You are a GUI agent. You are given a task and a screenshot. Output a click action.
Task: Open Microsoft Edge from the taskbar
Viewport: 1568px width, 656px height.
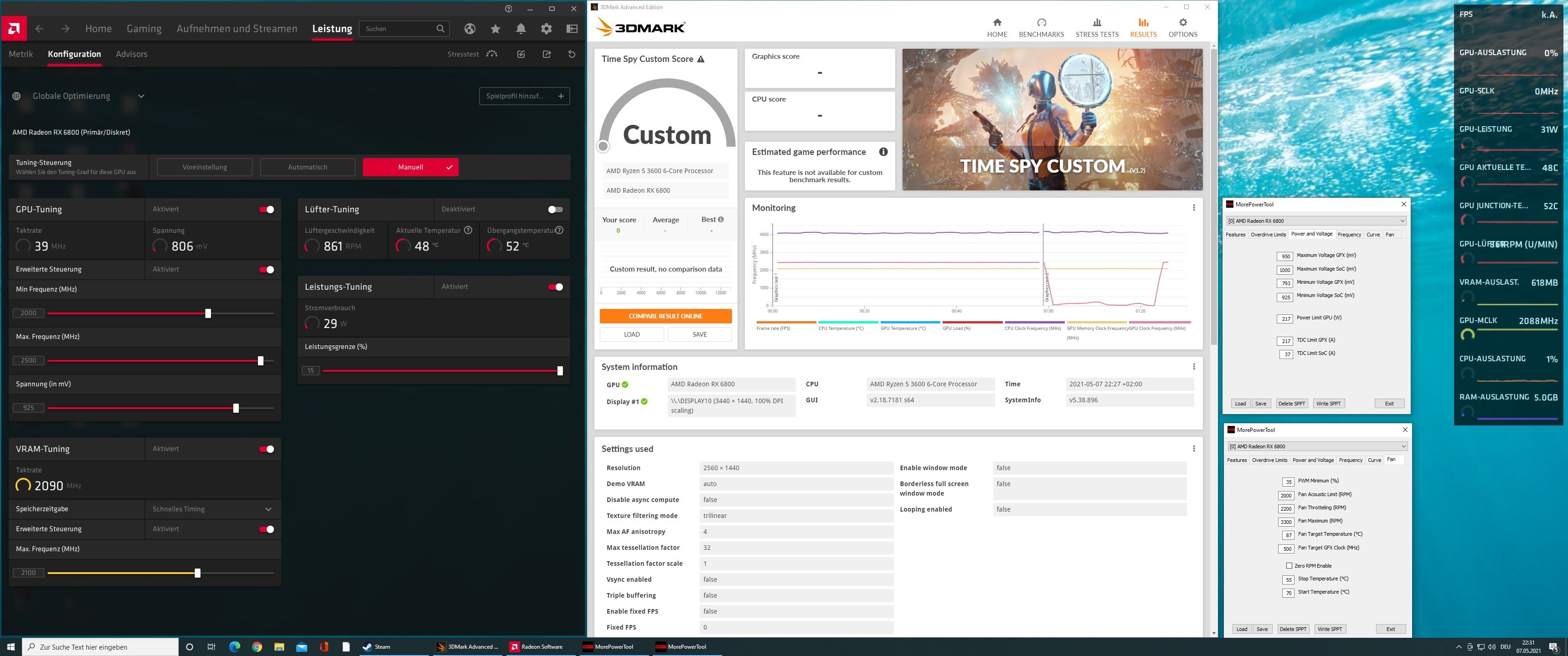click(234, 646)
